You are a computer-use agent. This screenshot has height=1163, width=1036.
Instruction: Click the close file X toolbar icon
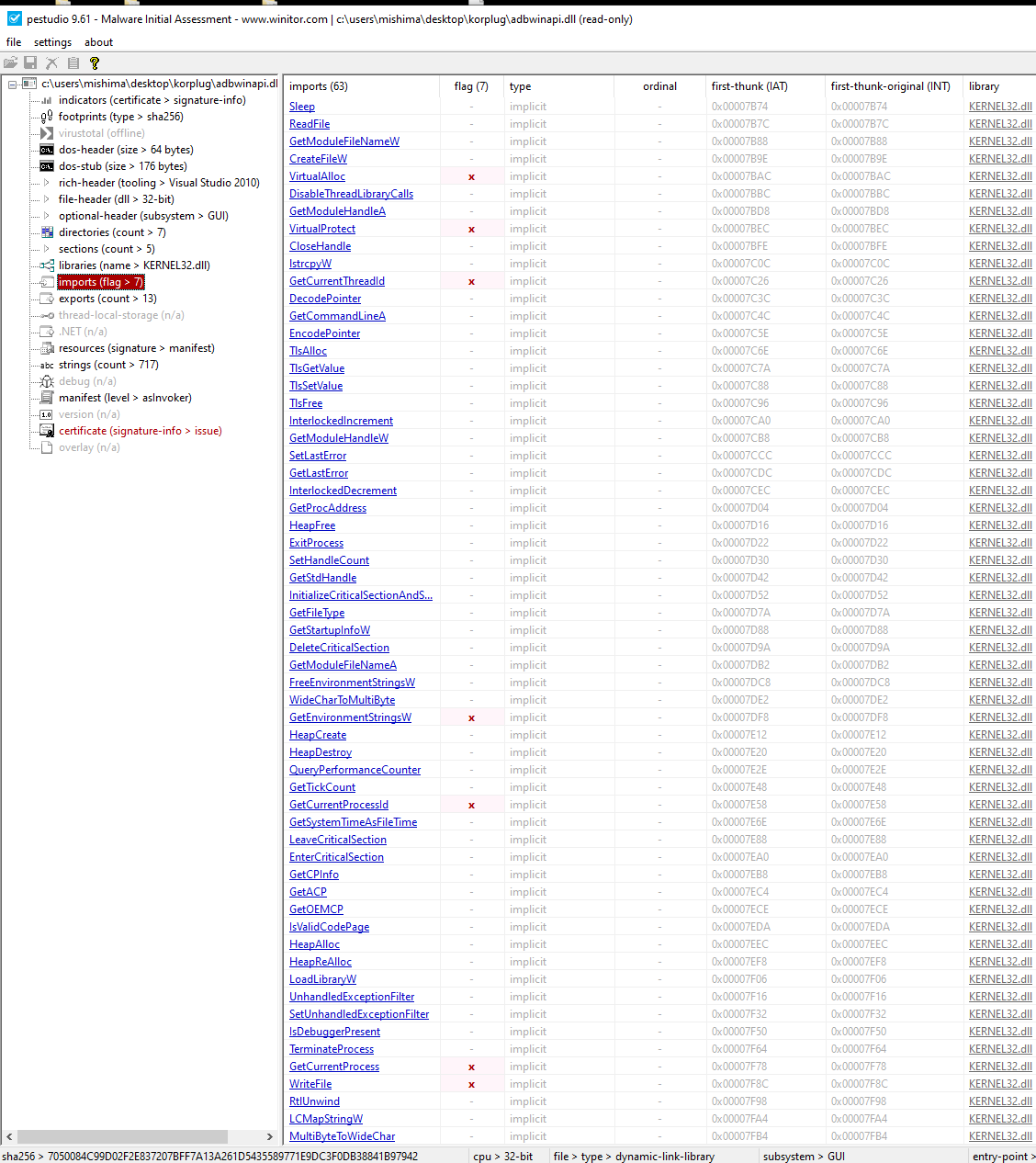point(51,62)
